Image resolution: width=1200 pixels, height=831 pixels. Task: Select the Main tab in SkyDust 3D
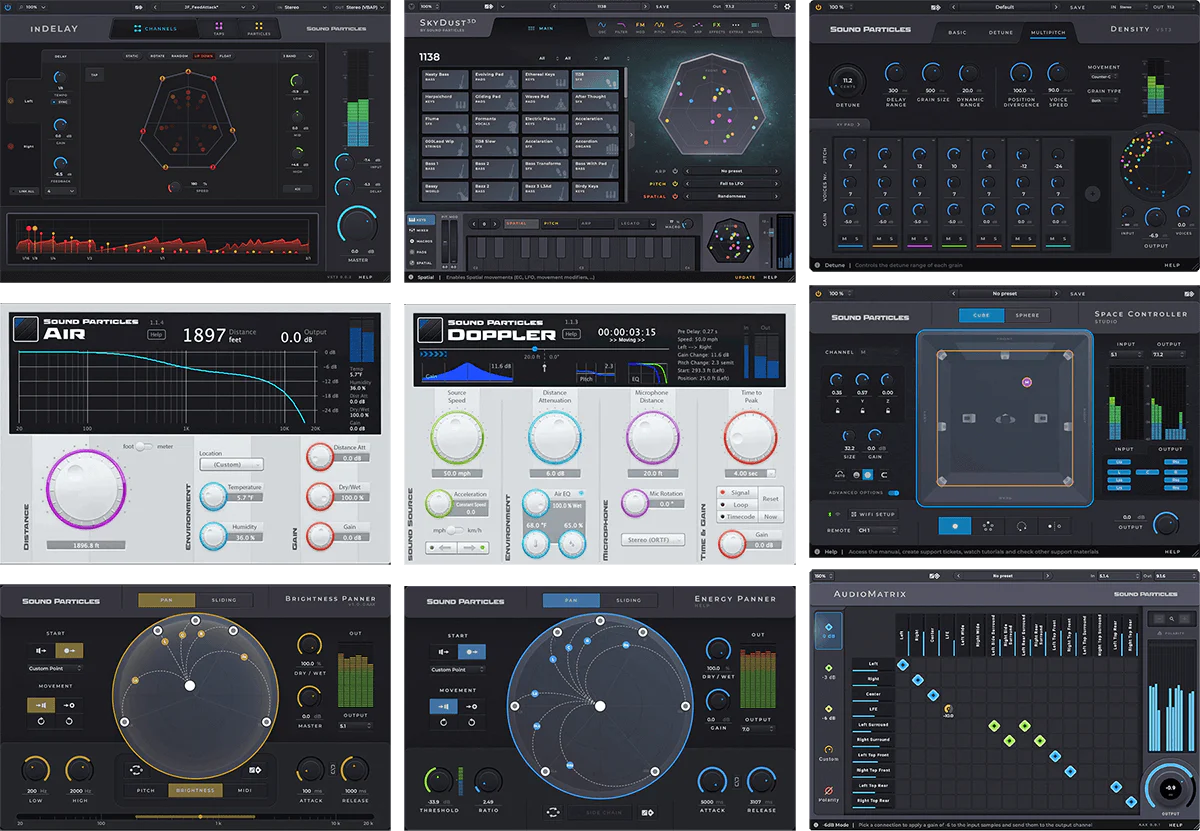coord(541,28)
